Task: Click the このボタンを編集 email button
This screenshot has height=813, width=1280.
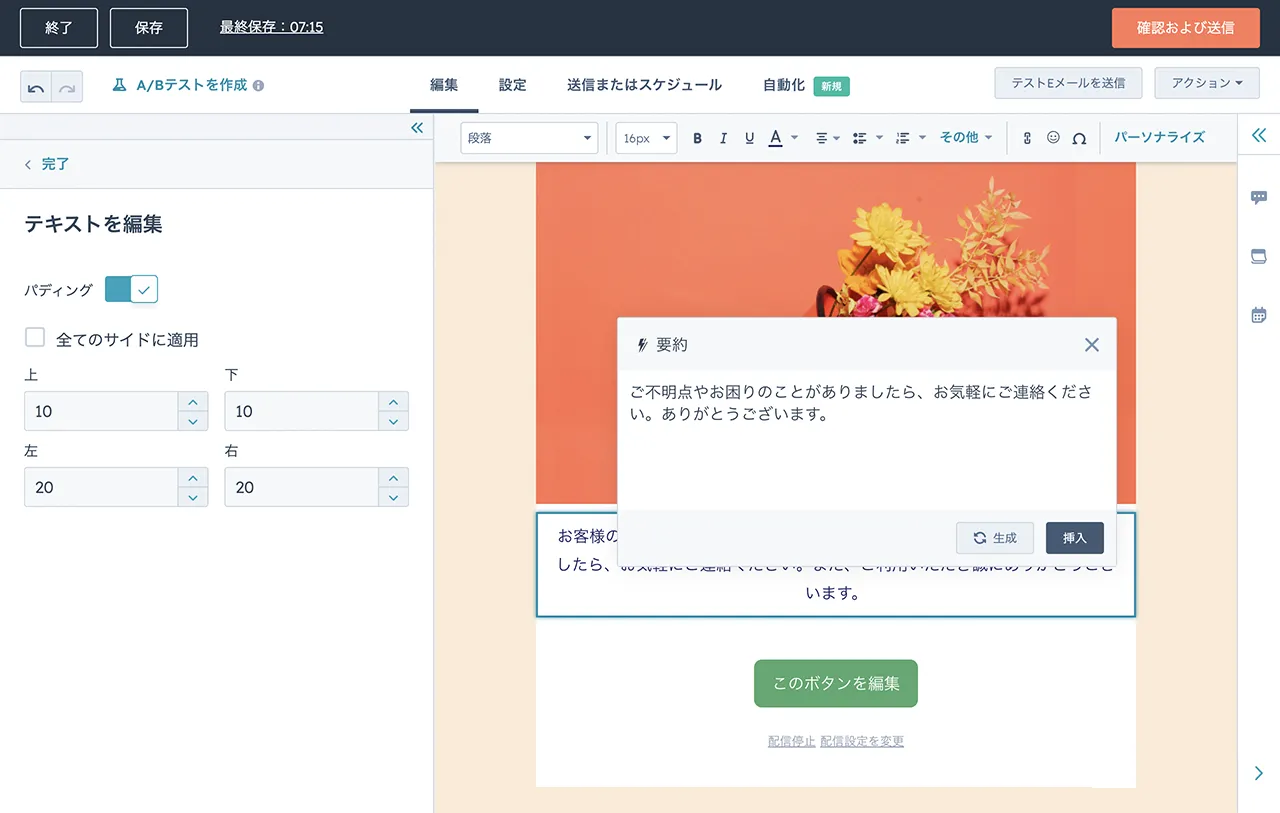Action: point(836,684)
